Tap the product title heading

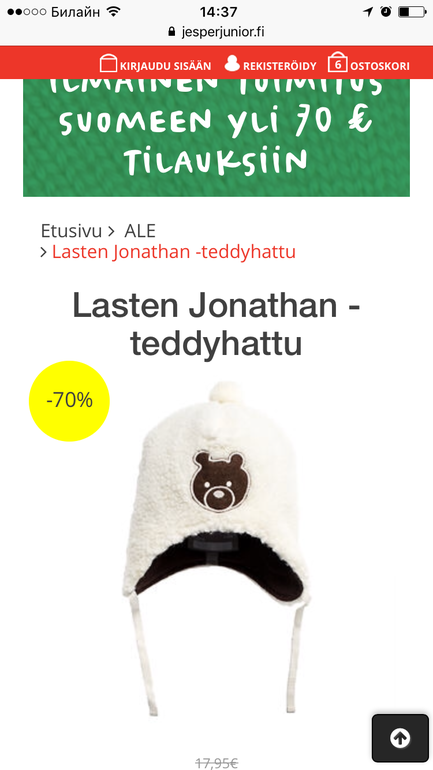(216, 325)
